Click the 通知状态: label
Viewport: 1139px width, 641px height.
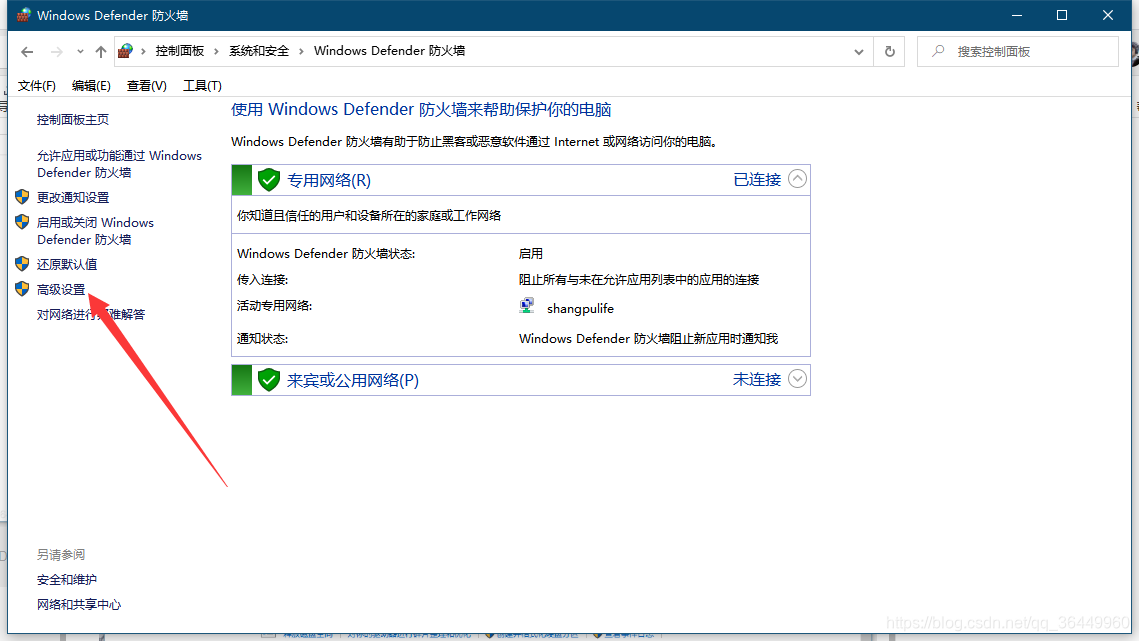click(x=262, y=339)
